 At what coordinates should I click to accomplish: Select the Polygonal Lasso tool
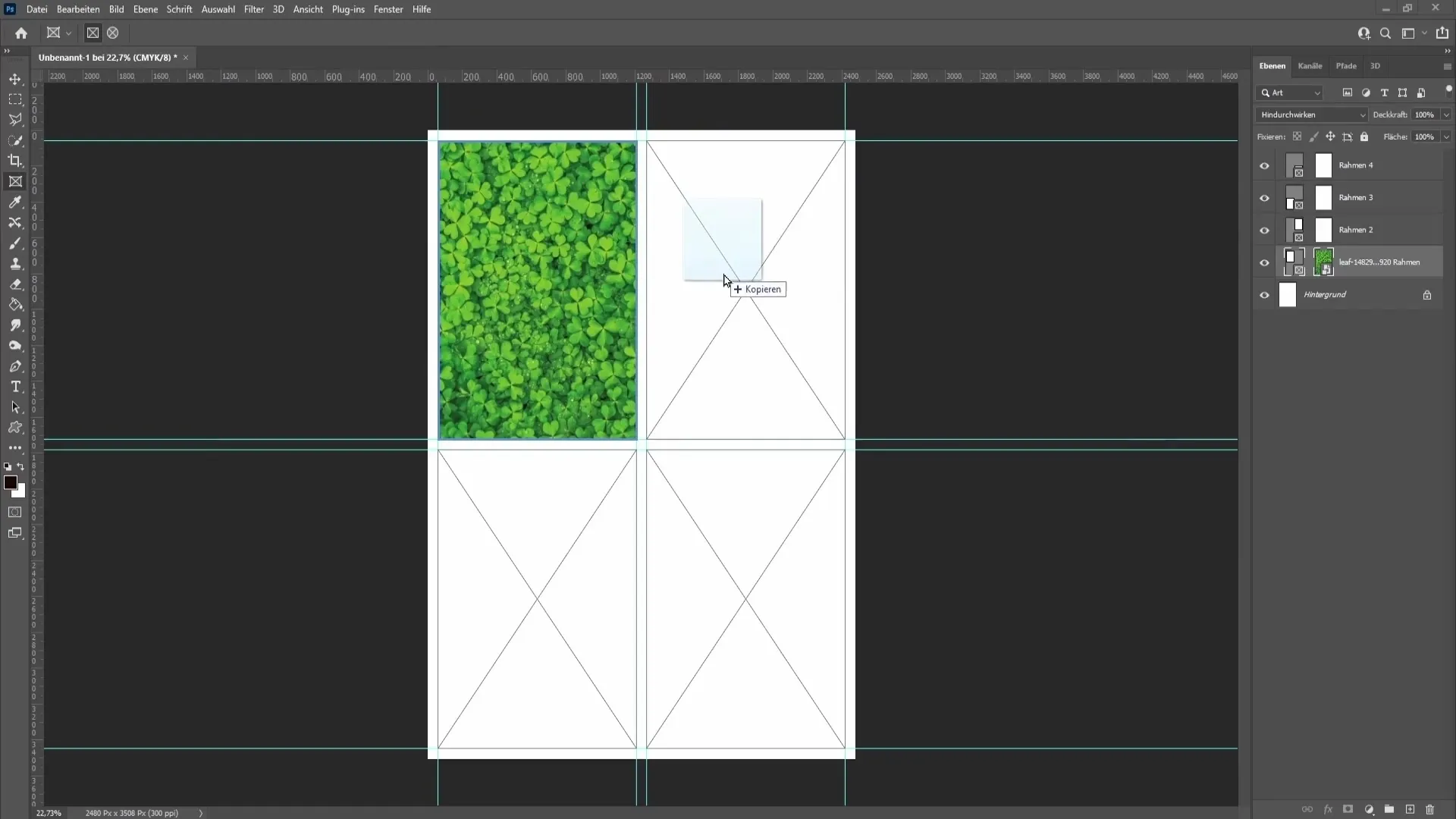tap(15, 120)
